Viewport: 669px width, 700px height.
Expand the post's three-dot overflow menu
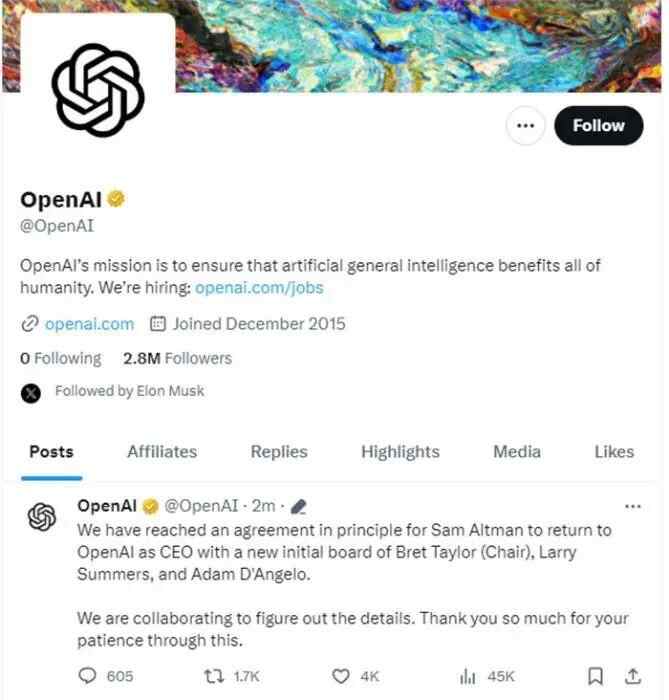632,506
